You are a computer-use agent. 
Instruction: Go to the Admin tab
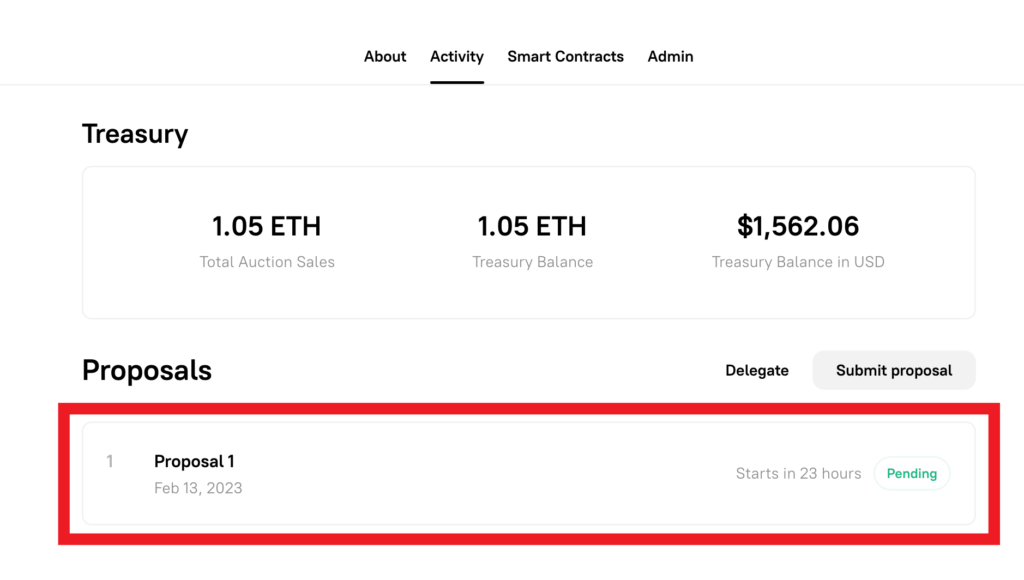click(x=670, y=56)
